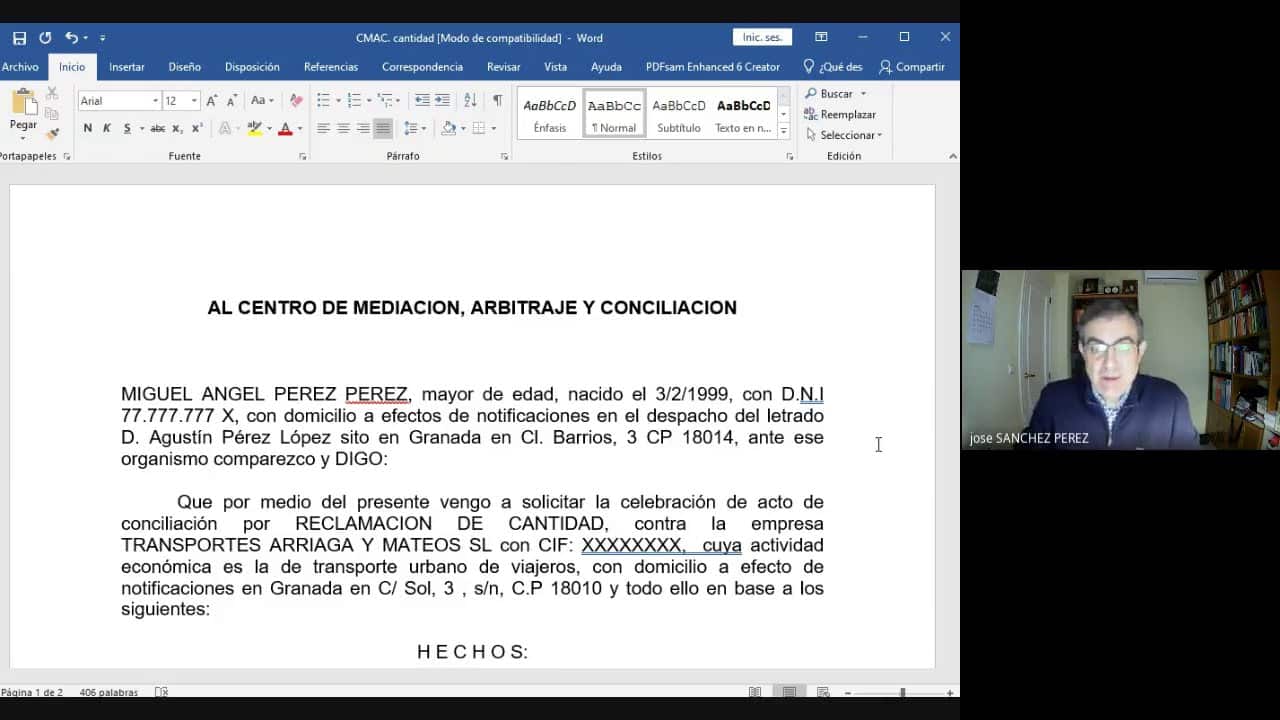Click the multilevel list icon
1280x720 pixels.
385,100
